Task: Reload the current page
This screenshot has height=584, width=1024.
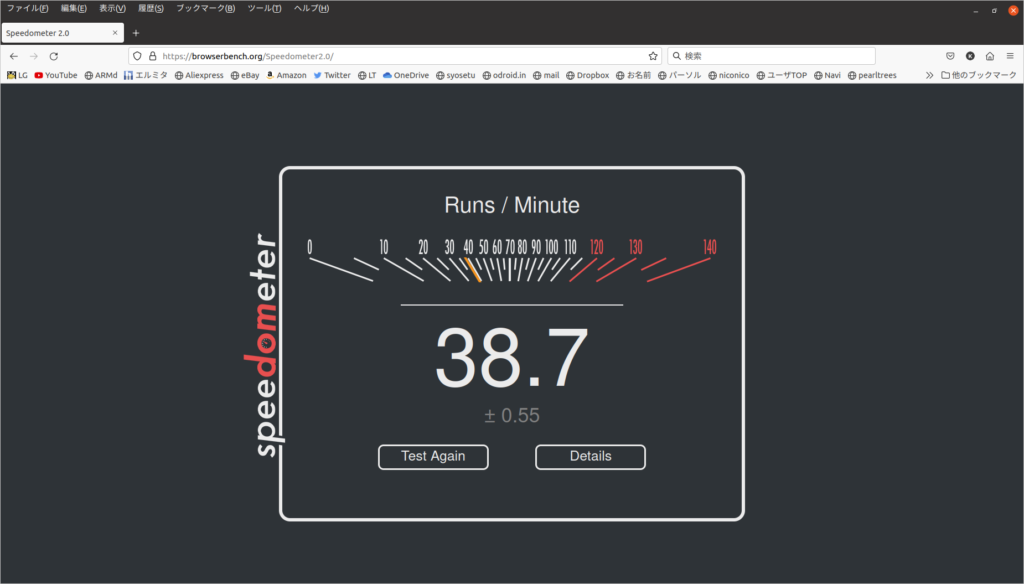Action: coord(54,56)
